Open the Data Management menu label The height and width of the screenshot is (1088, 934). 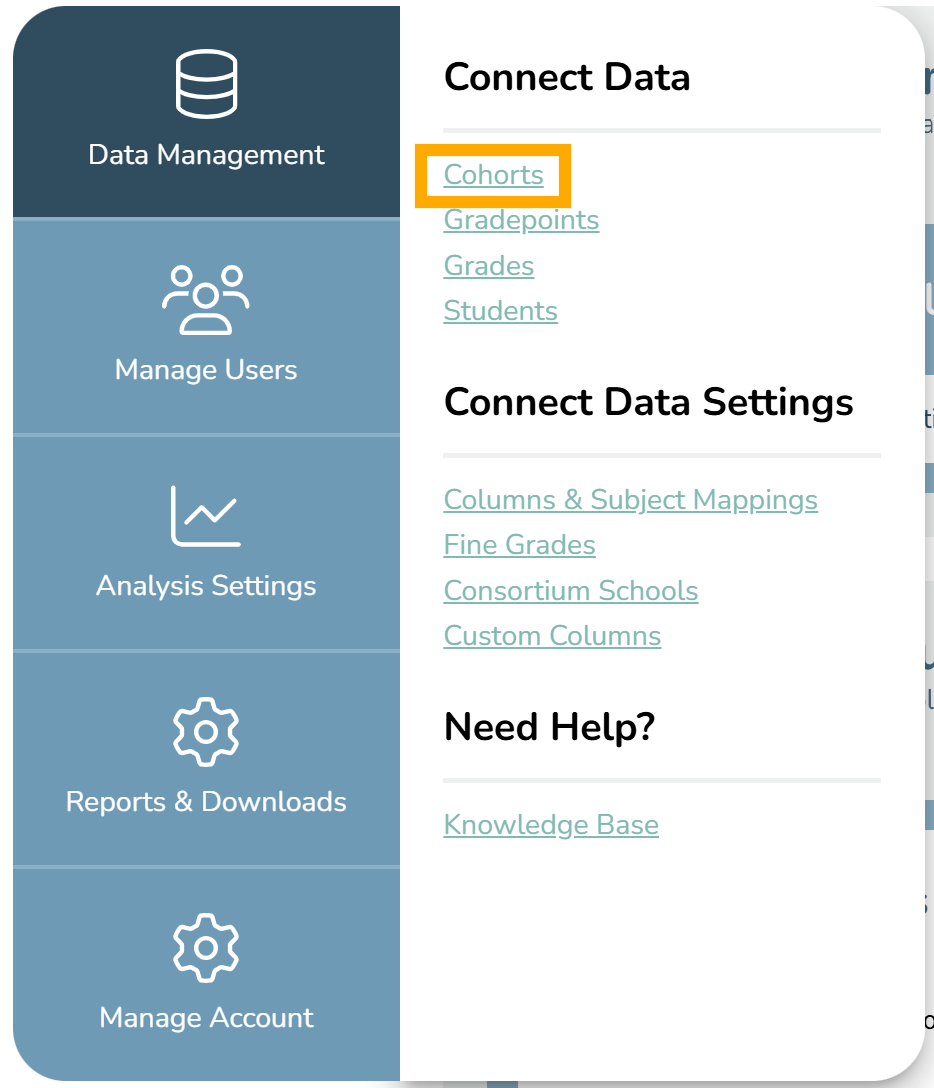206,155
